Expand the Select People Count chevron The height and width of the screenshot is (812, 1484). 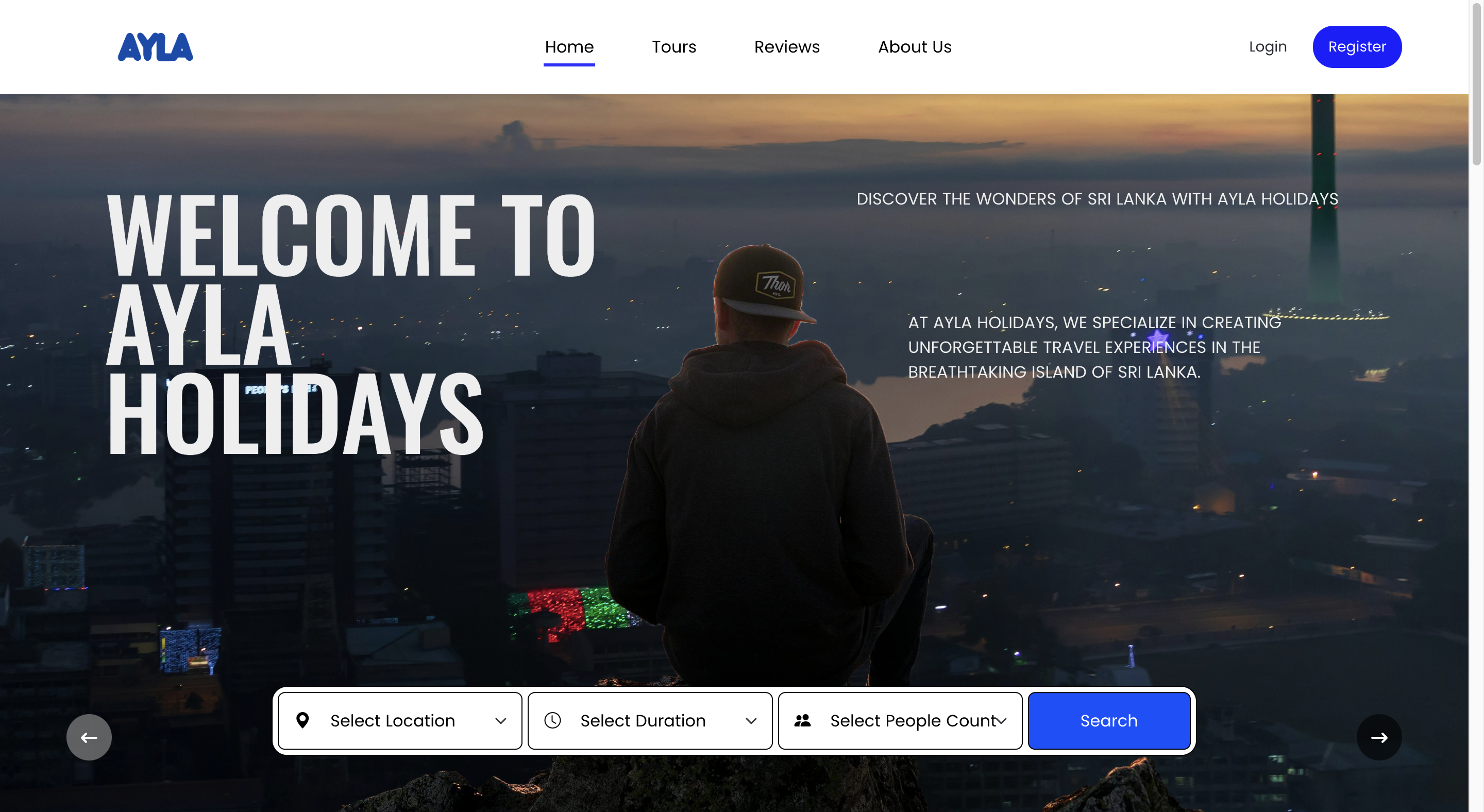tap(1002, 721)
